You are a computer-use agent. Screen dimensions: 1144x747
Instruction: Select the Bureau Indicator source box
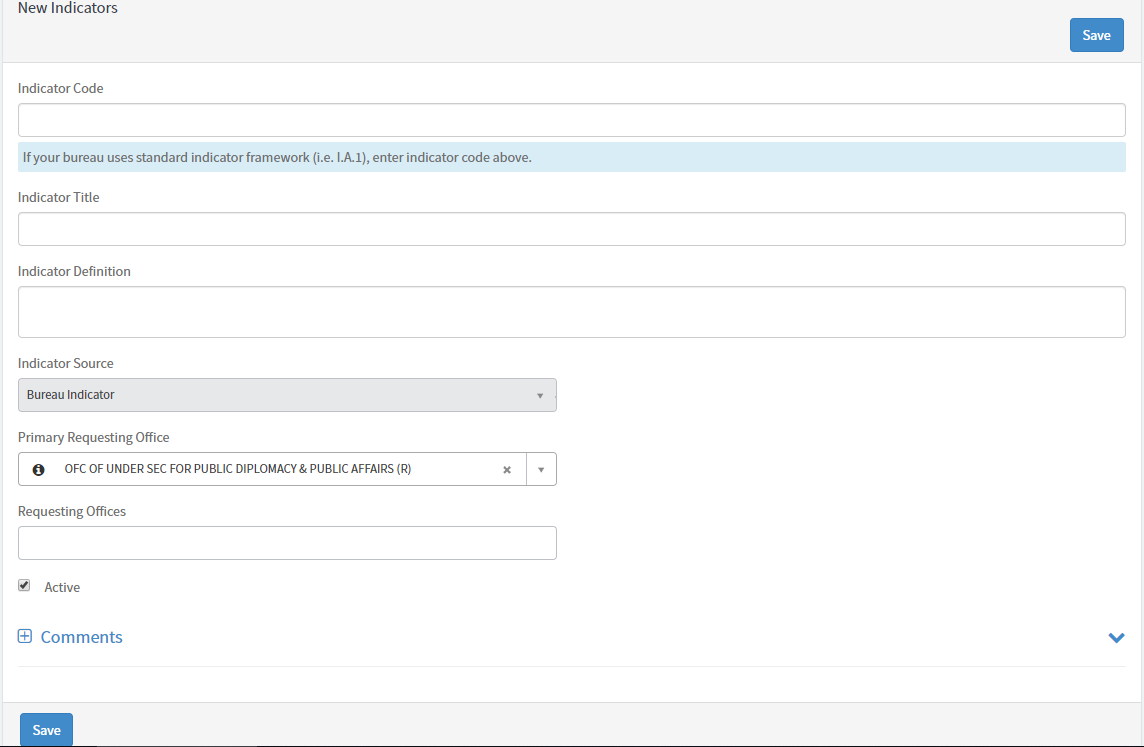point(280,395)
